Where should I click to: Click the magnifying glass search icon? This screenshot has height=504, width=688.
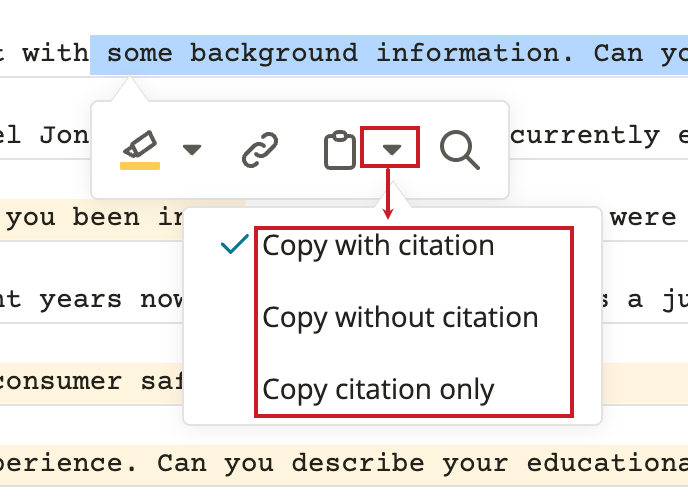459,150
